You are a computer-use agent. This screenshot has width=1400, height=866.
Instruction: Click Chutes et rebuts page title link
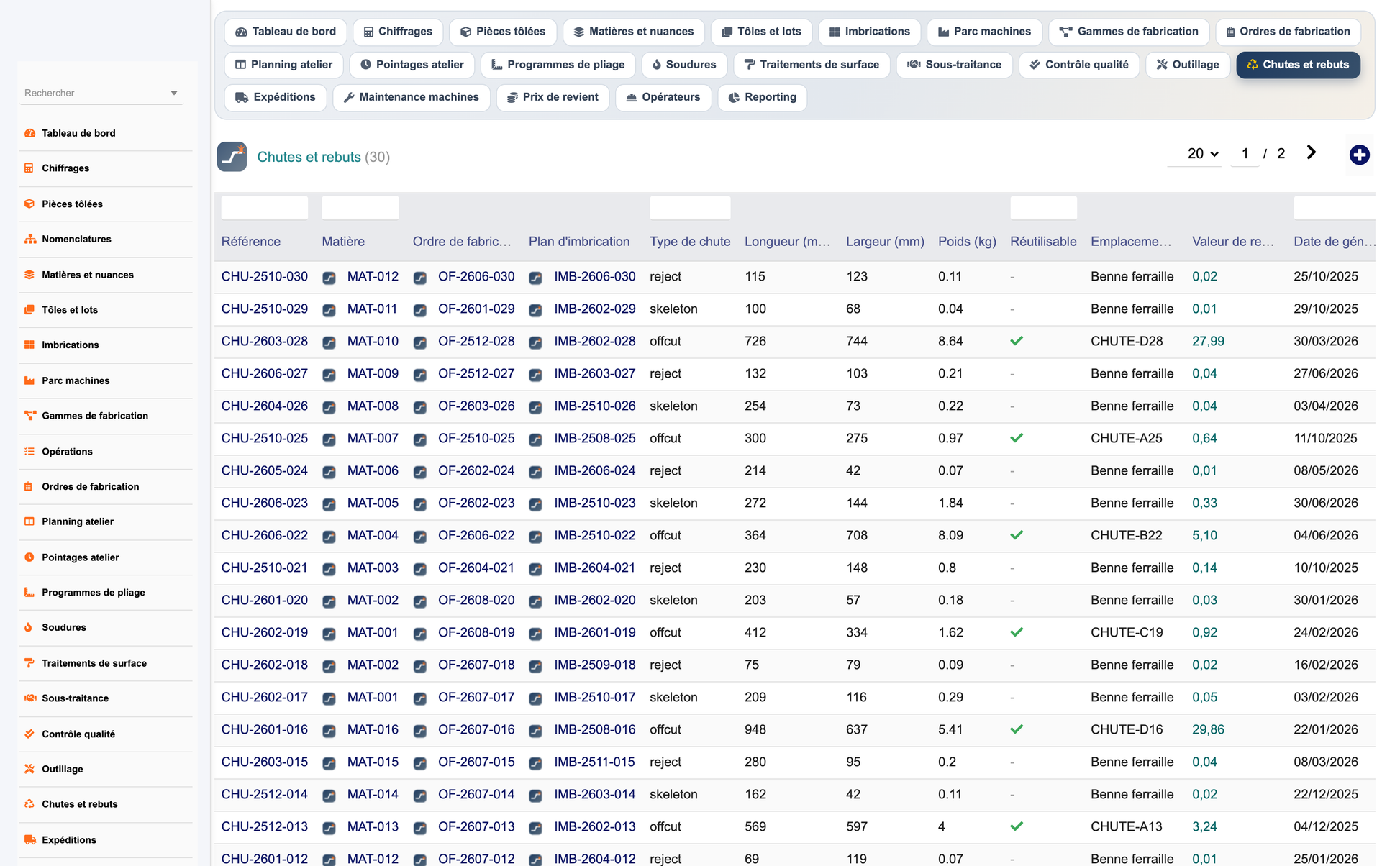click(309, 157)
